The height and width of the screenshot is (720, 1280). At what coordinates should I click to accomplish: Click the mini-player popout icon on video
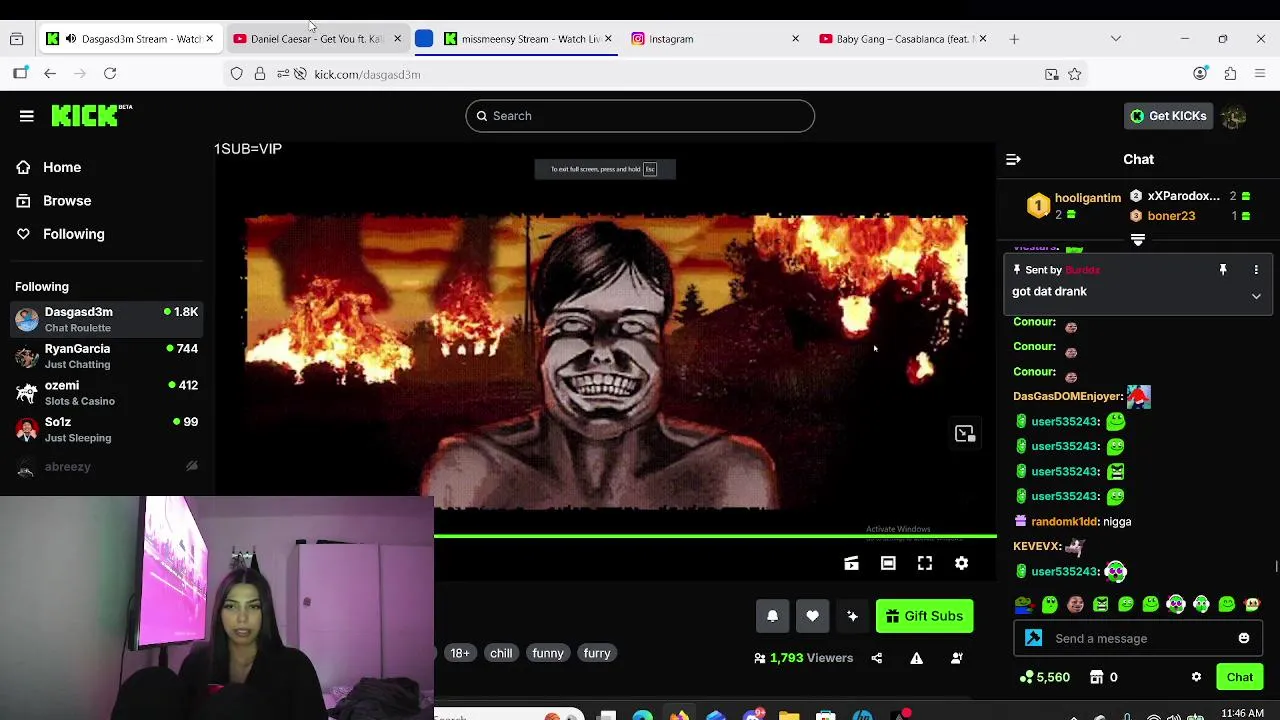tap(965, 434)
